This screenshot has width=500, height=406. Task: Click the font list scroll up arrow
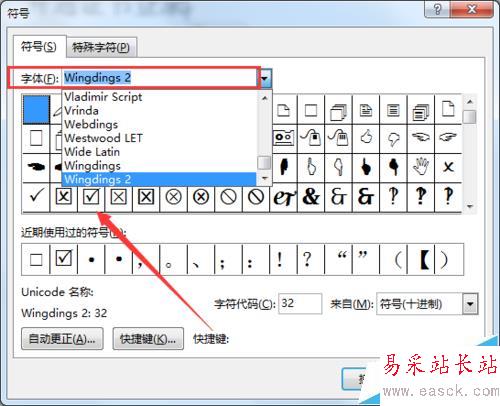pyautogui.click(x=265, y=98)
